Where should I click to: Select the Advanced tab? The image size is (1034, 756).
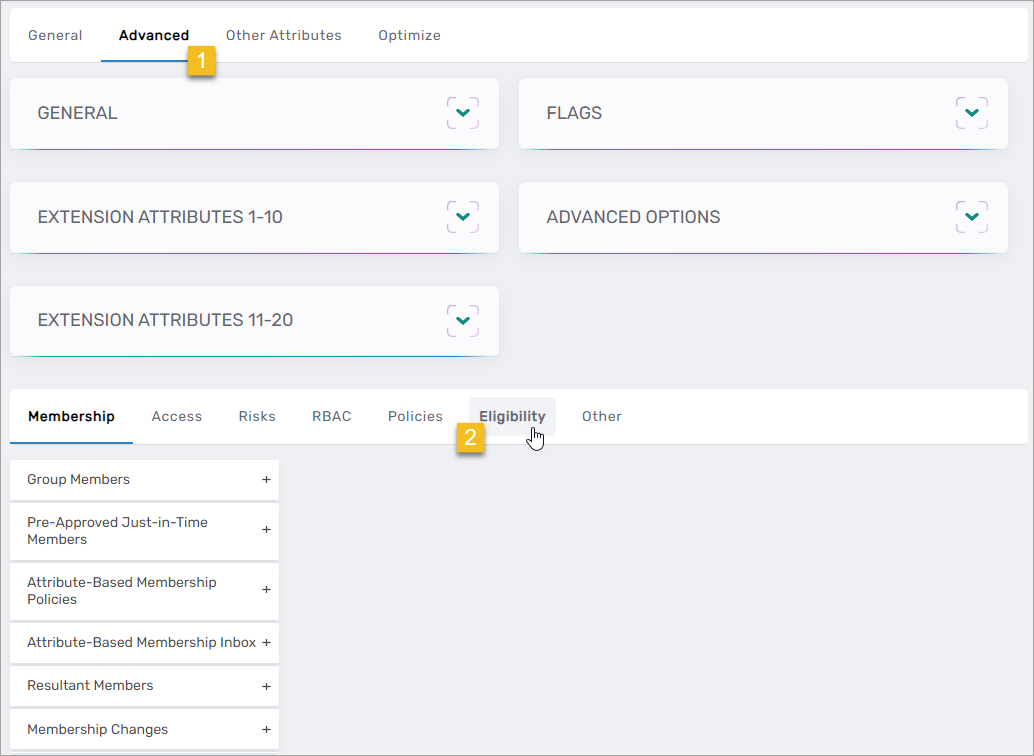click(153, 35)
